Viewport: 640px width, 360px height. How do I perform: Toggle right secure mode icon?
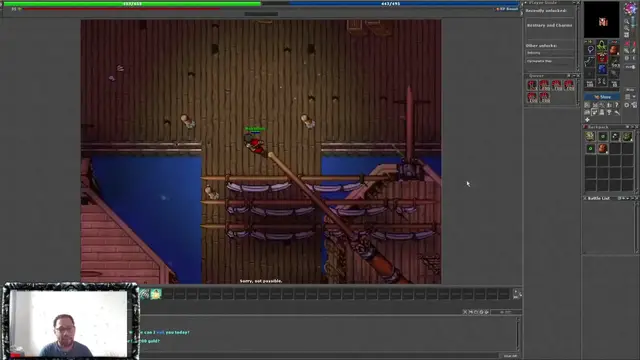click(x=634, y=58)
